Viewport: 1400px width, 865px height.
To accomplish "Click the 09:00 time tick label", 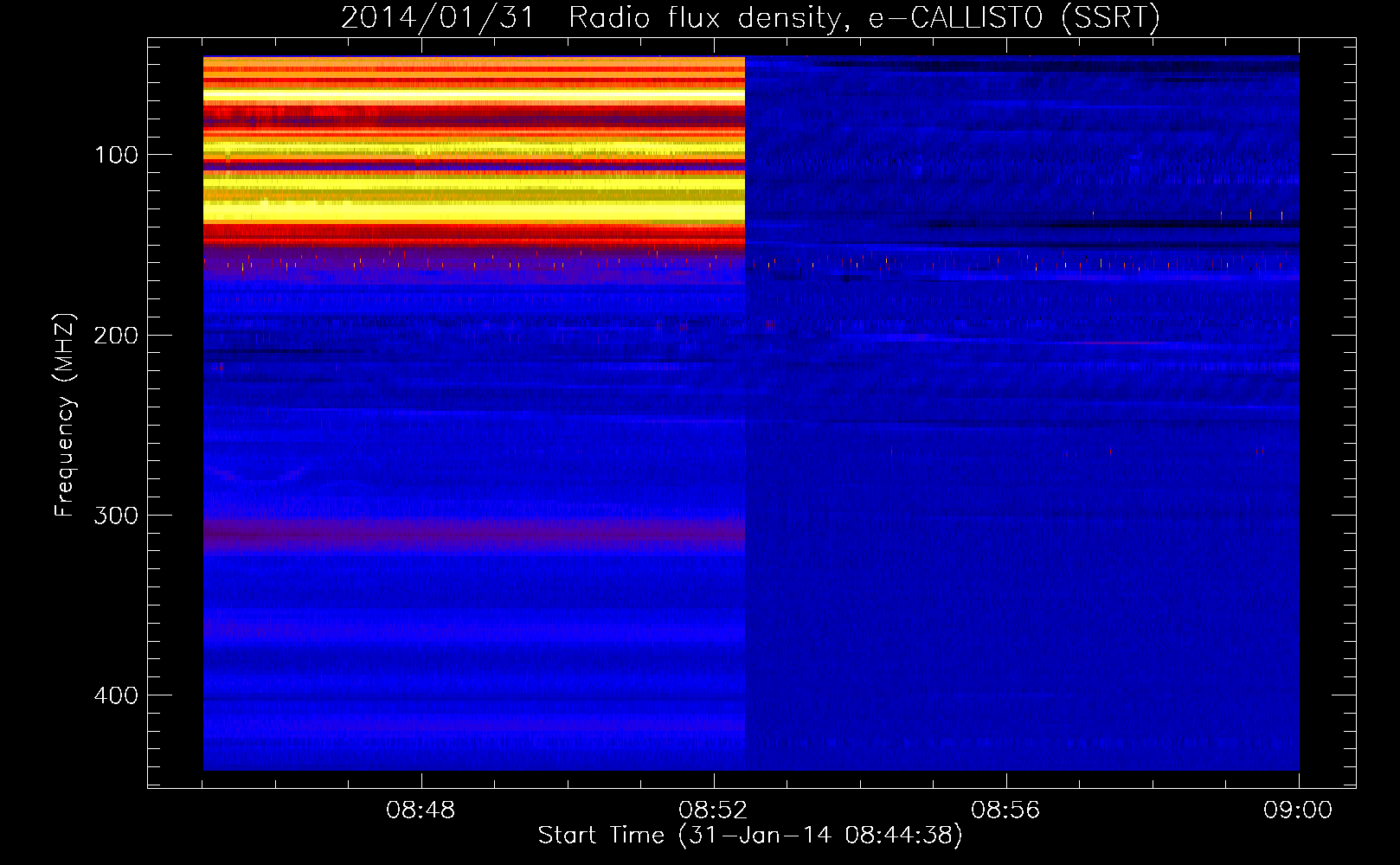I will pyautogui.click(x=1298, y=811).
